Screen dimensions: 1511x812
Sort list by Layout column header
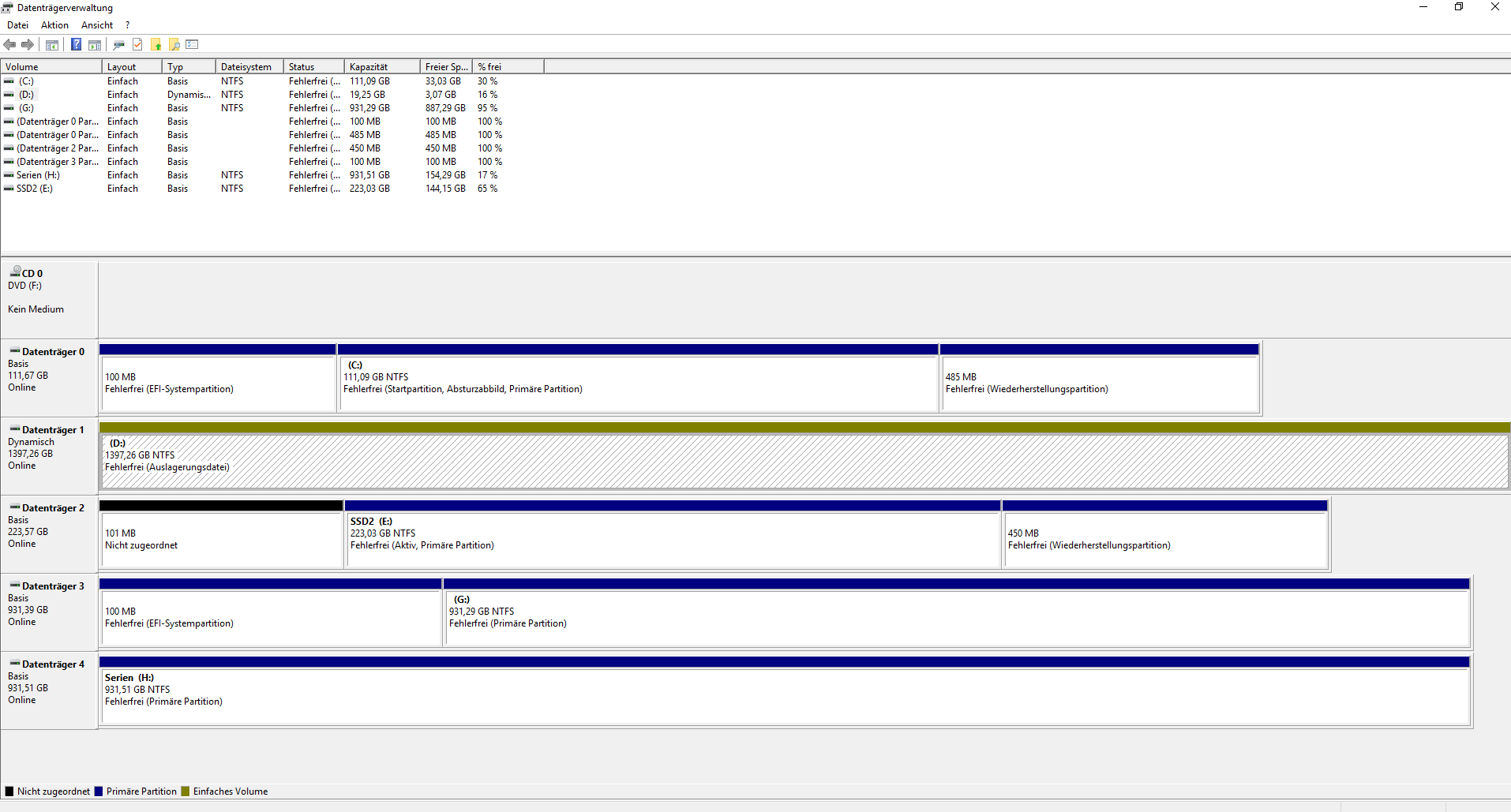132,67
